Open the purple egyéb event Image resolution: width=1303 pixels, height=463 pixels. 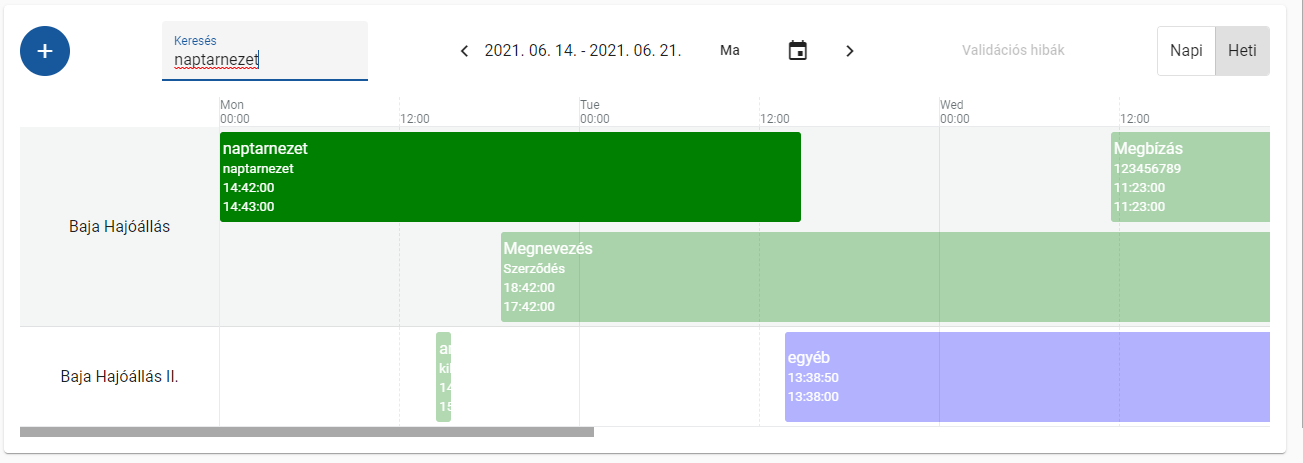tap(1027, 377)
